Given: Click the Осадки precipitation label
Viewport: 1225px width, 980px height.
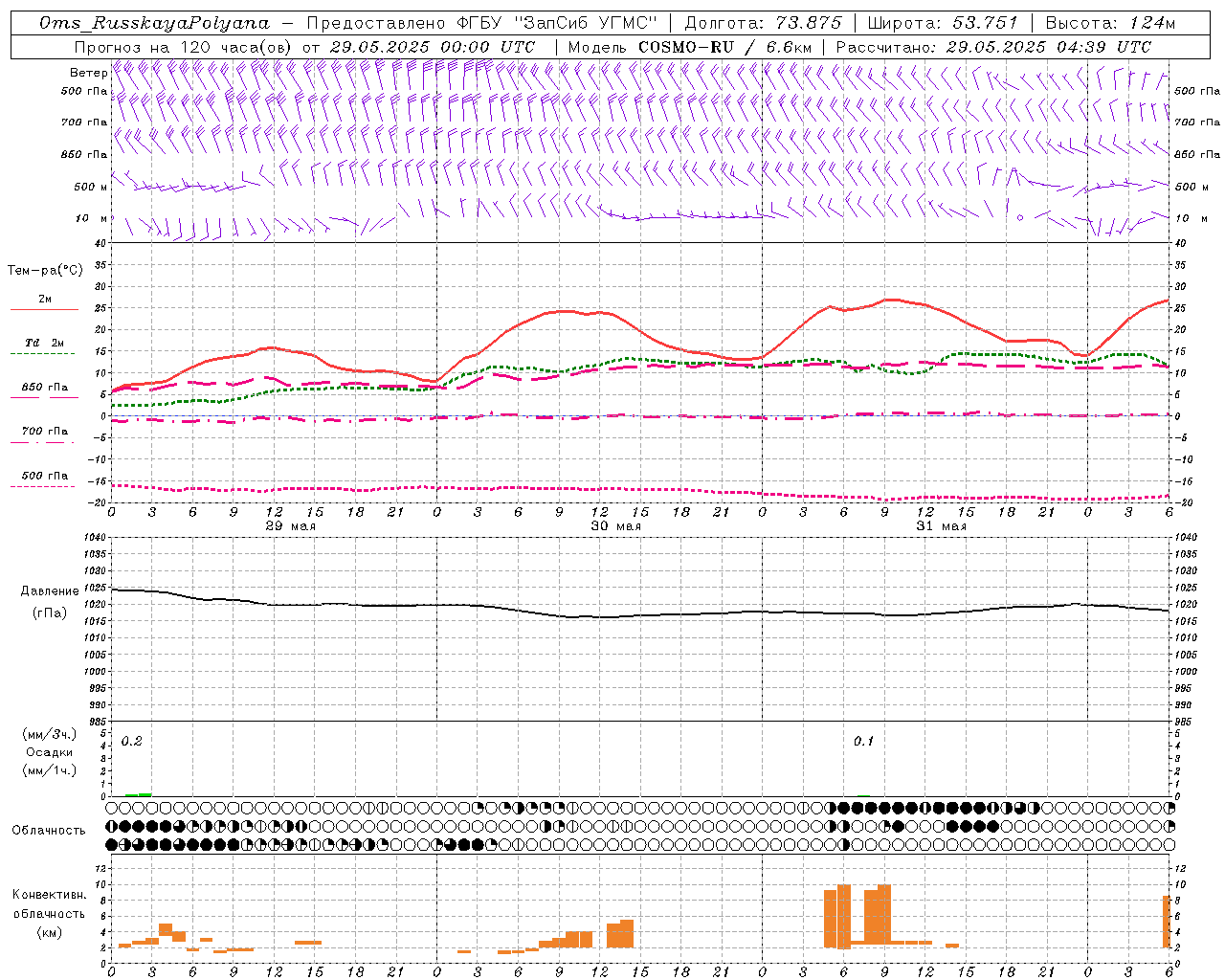Looking at the screenshot, I should coord(49,752).
